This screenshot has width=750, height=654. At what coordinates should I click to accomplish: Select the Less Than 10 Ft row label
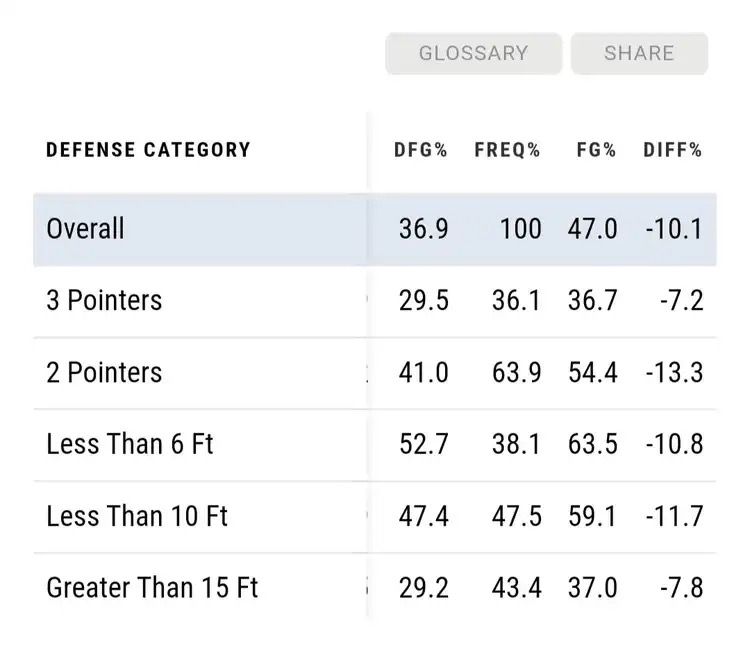(x=137, y=516)
